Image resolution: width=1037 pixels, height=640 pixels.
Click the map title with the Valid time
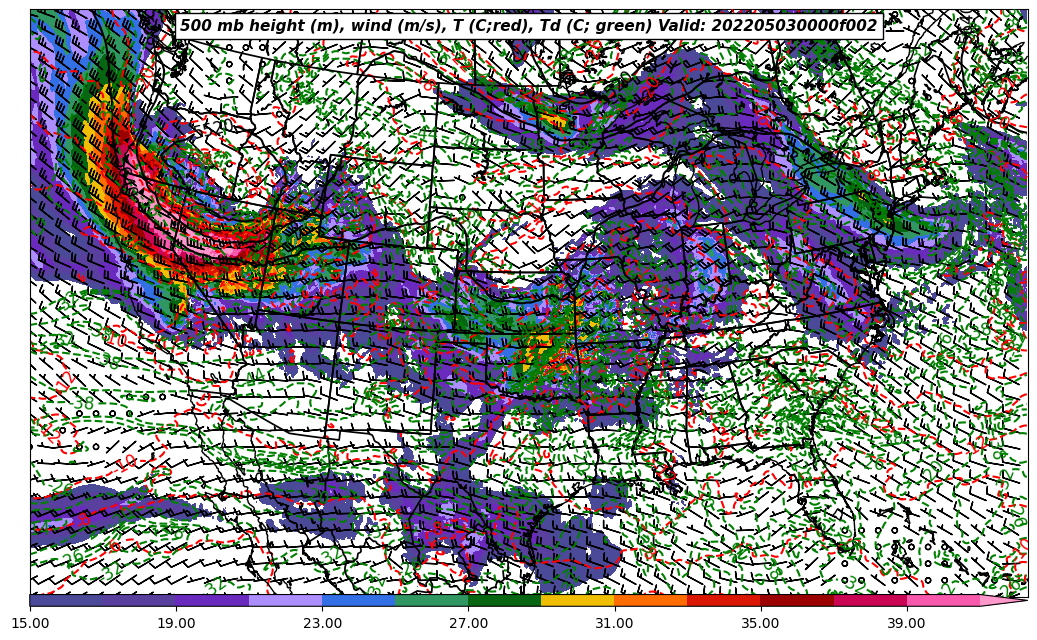pyautogui.click(x=529, y=26)
